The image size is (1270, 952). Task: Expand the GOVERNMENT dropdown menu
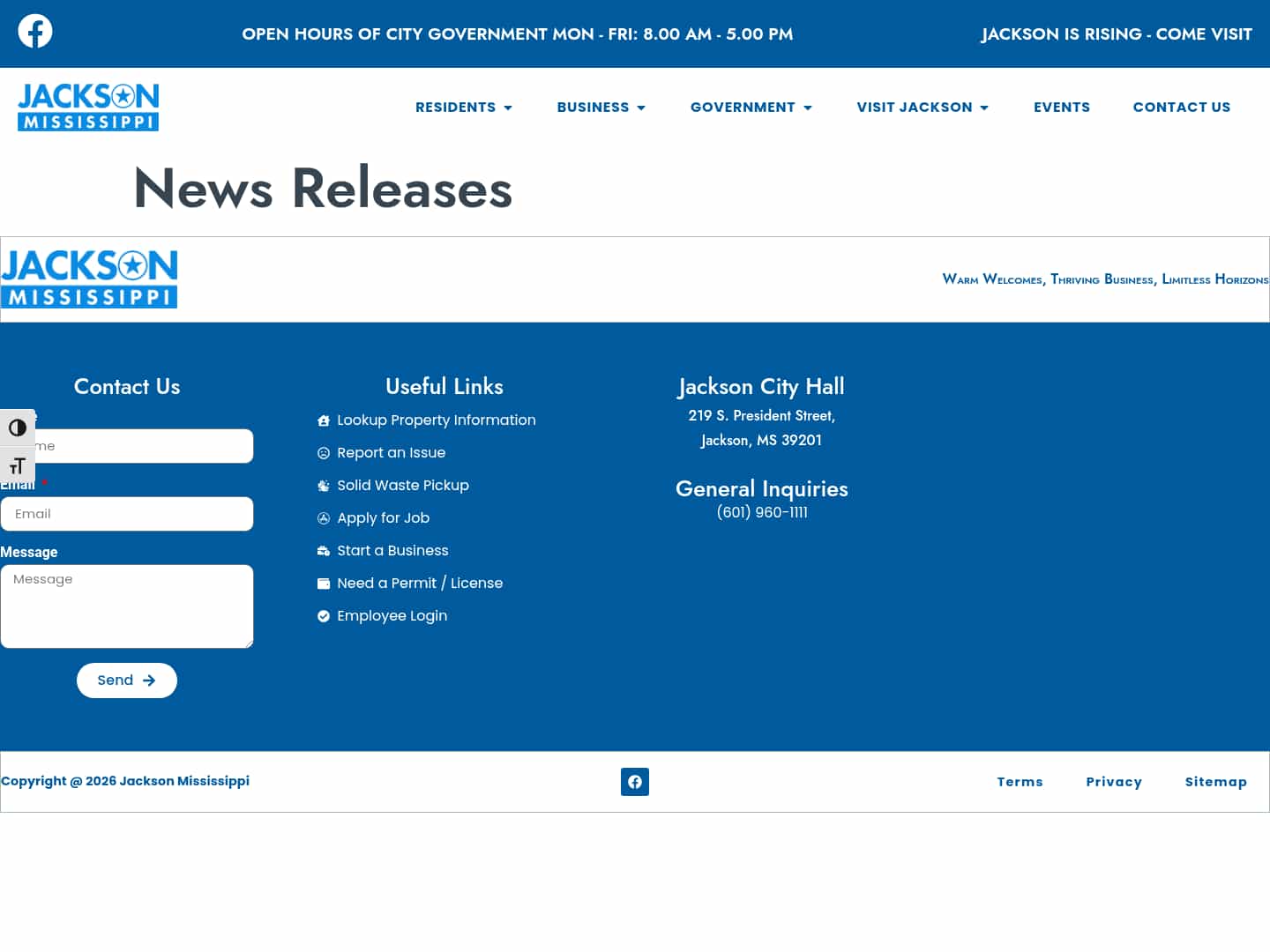click(751, 107)
